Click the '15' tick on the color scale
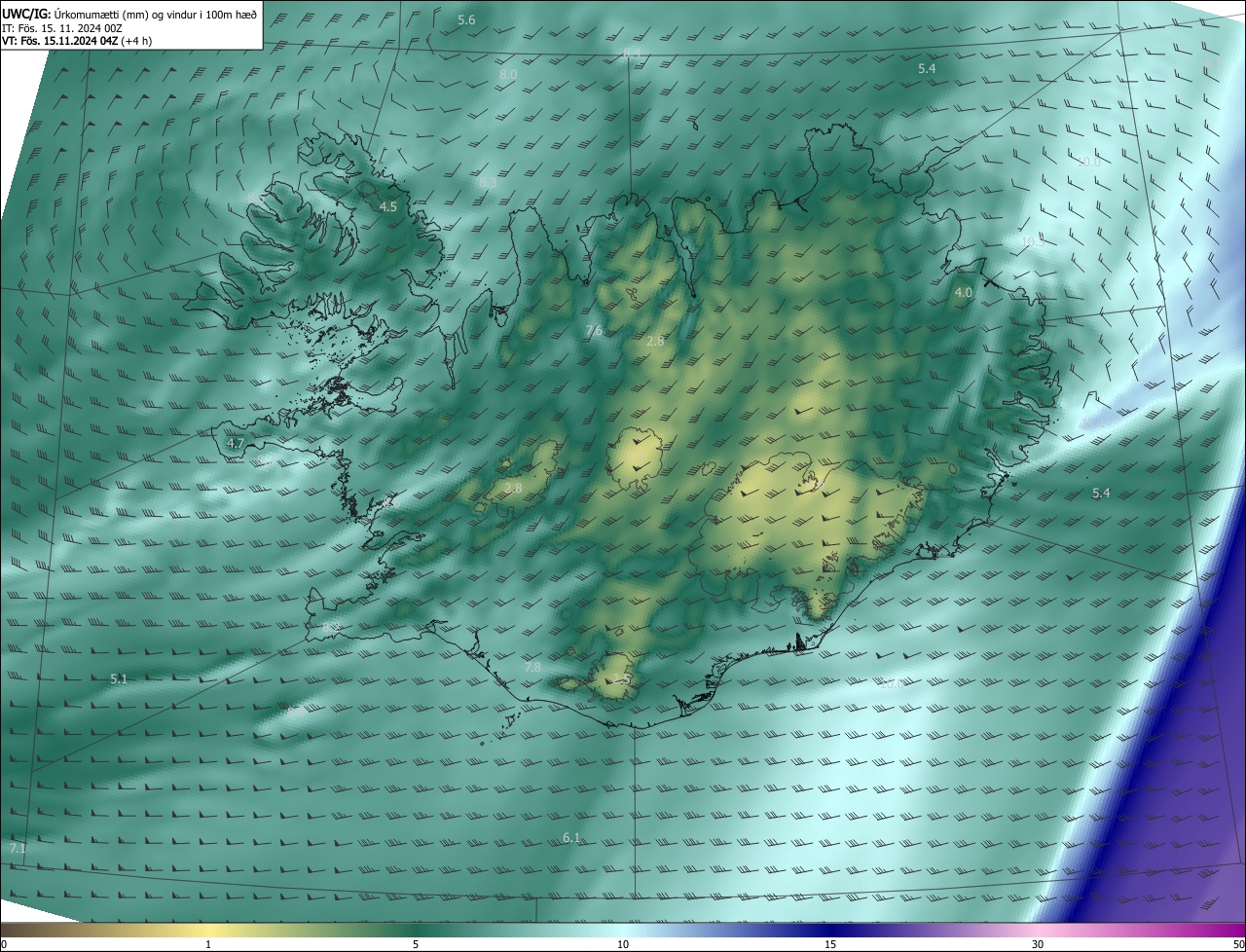This screenshot has width=1246, height=952. pos(830,944)
